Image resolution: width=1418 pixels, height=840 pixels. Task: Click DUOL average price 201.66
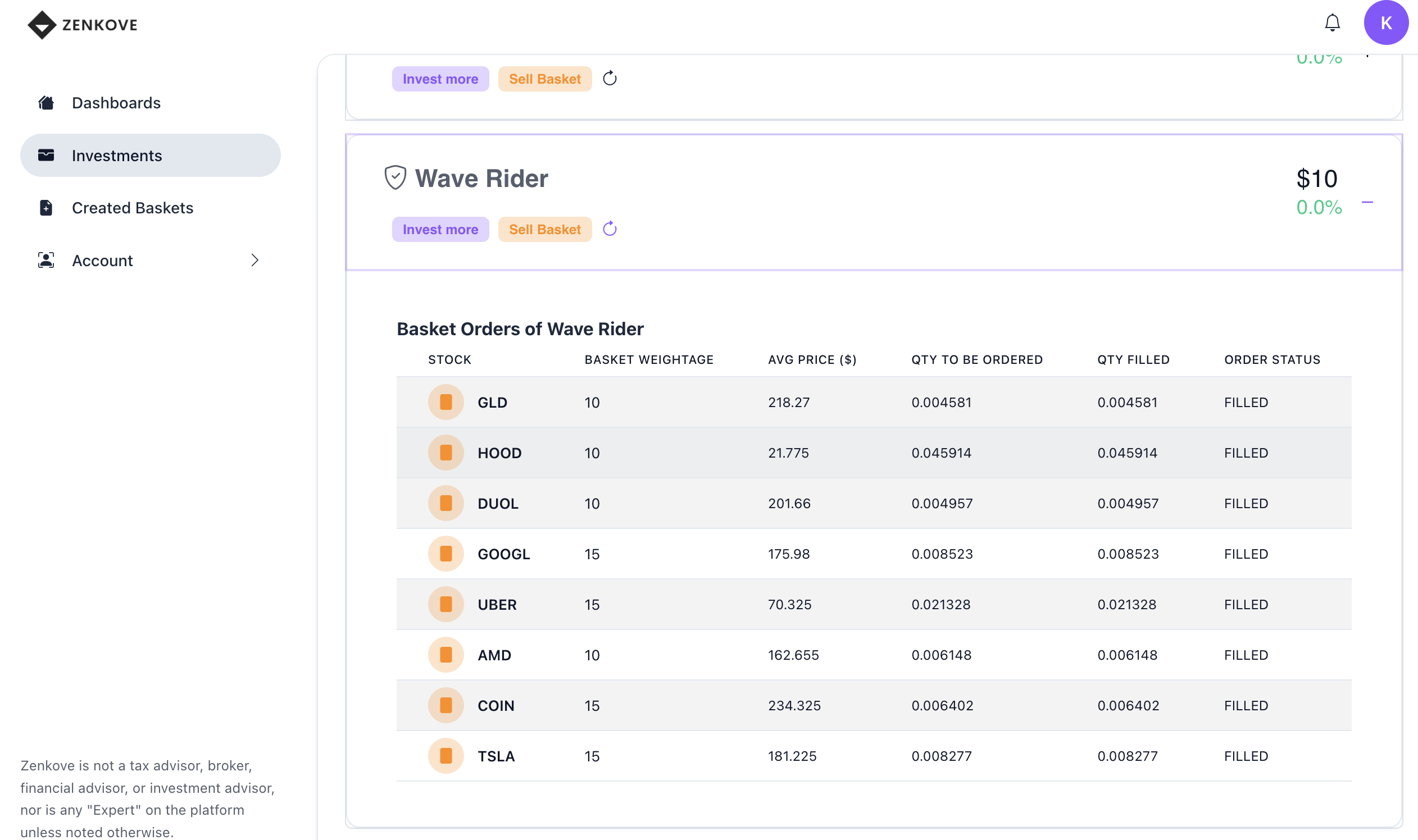789,503
